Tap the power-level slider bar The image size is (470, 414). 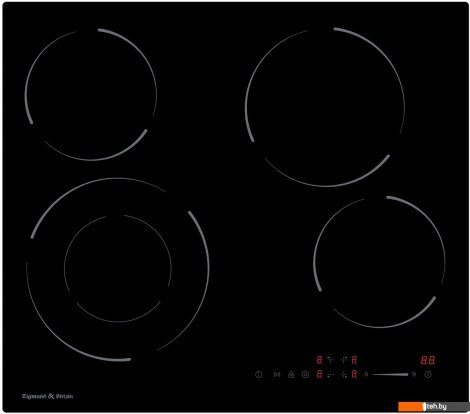390,374
